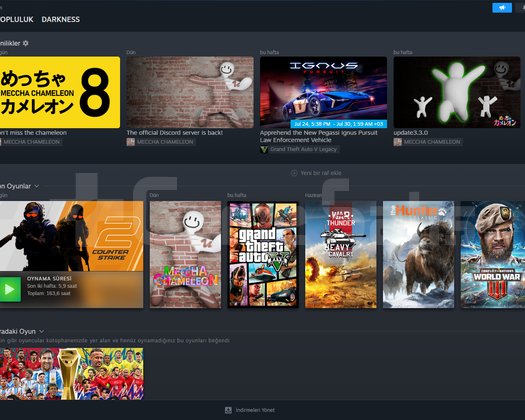Open 'update3.3.0' news title

[x=410, y=133]
